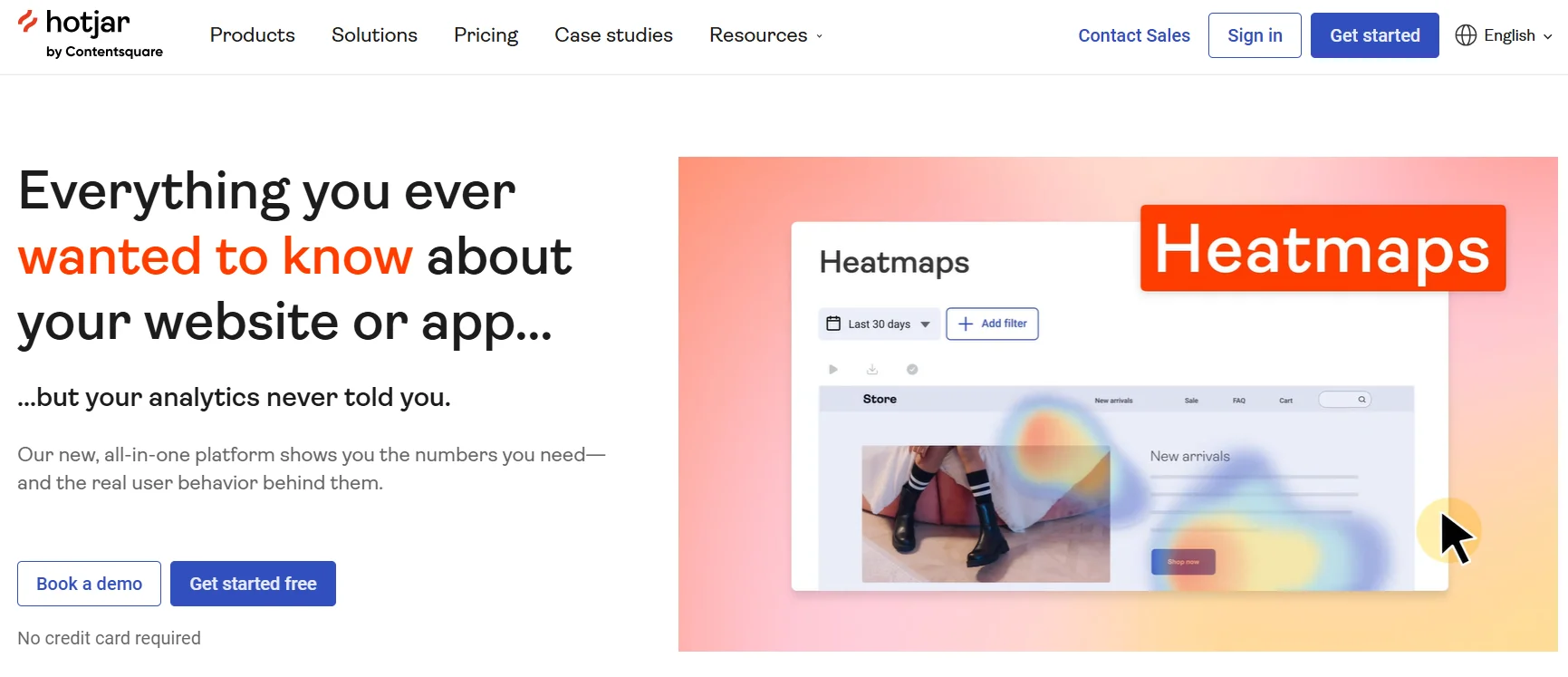Open the Solutions menu
1568x677 pixels.
point(374,35)
